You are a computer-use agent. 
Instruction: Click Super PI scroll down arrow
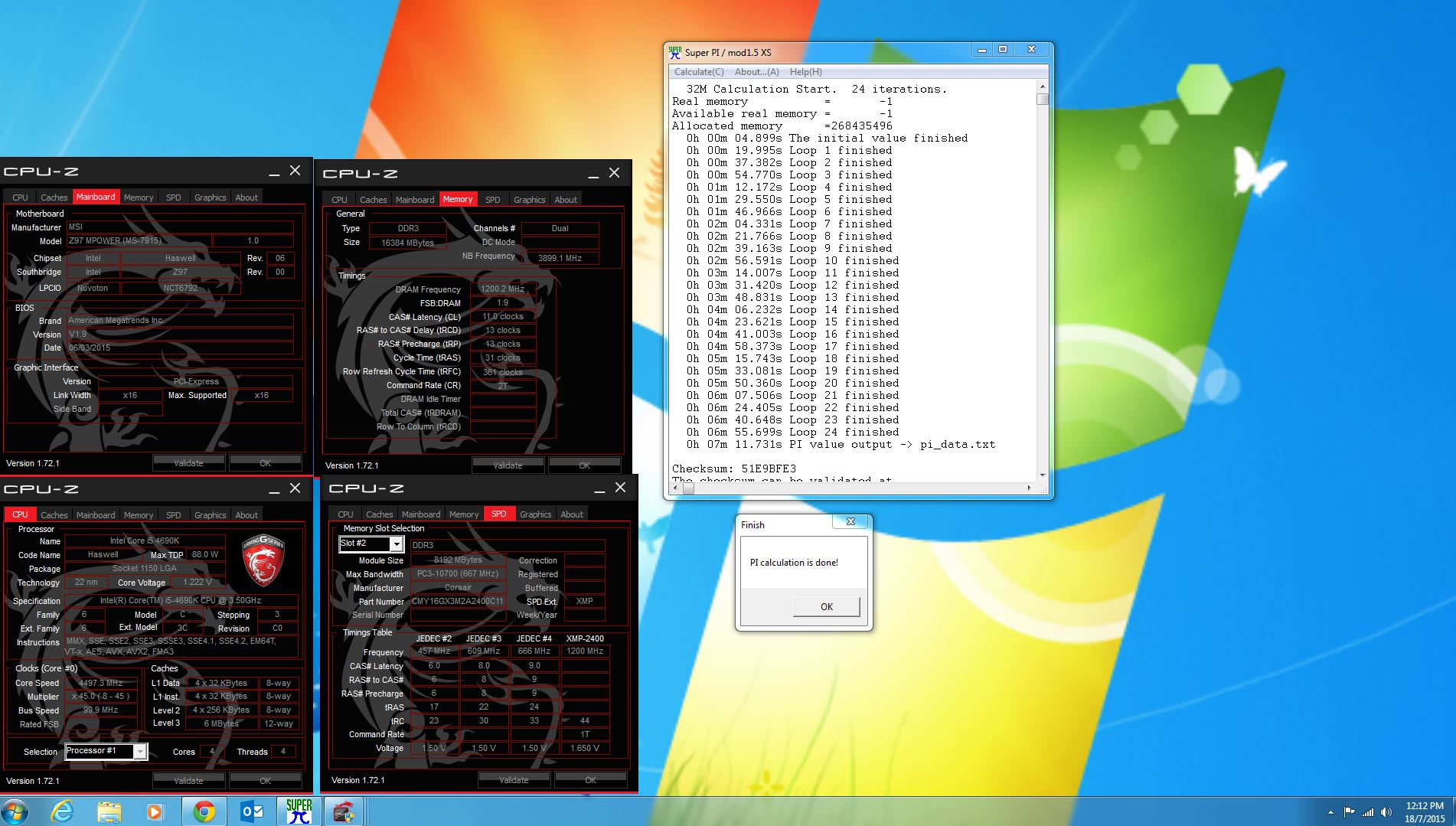pos(1042,475)
